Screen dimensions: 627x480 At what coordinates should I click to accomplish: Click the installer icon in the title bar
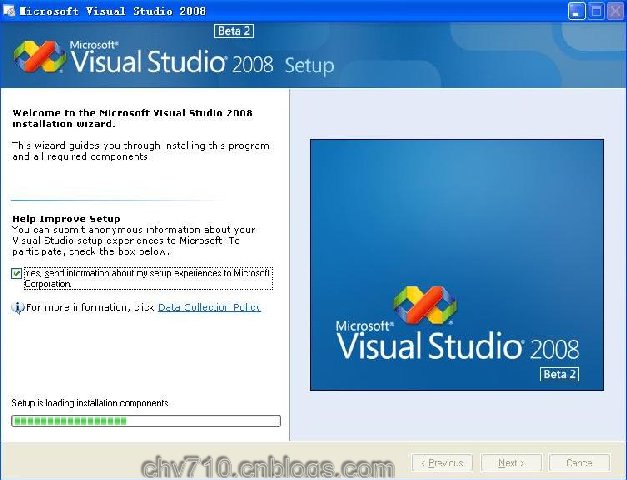[x=9, y=11]
